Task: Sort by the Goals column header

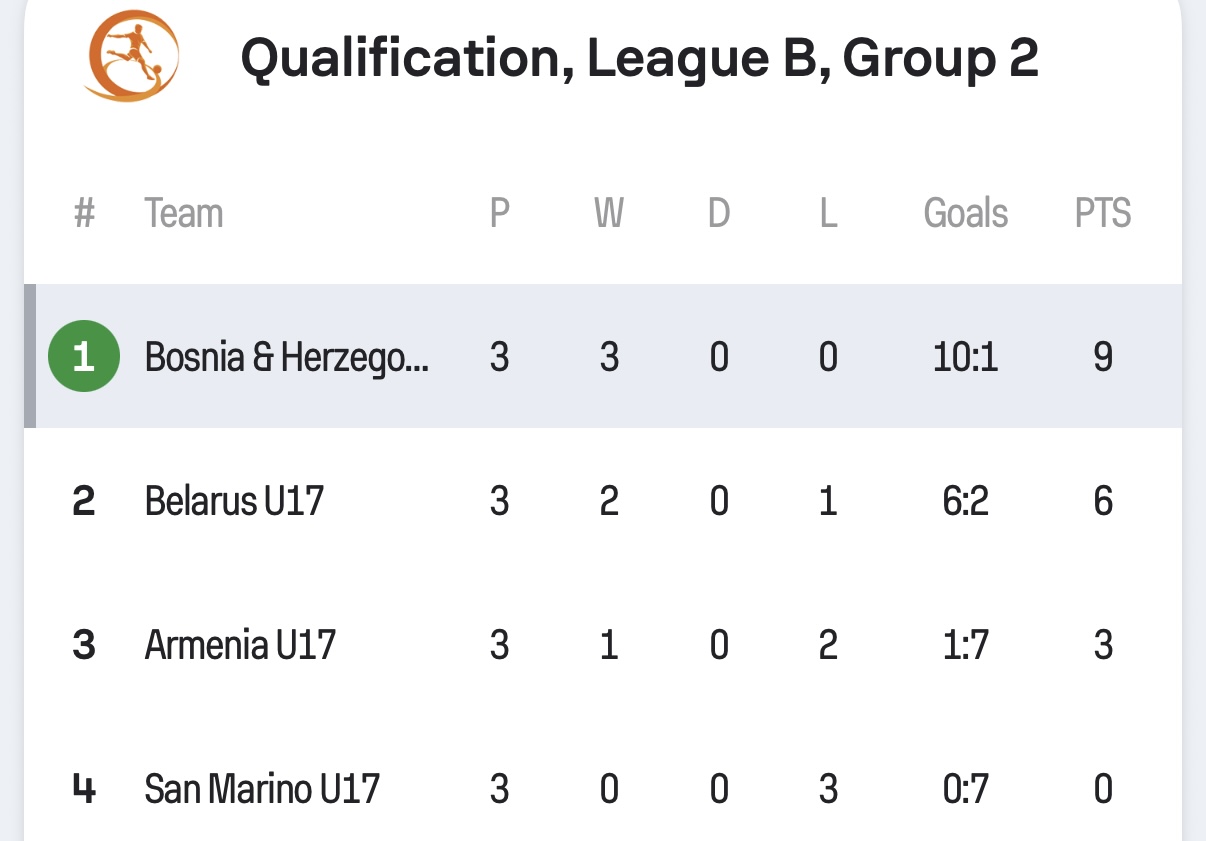Action: pyautogui.click(x=966, y=213)
